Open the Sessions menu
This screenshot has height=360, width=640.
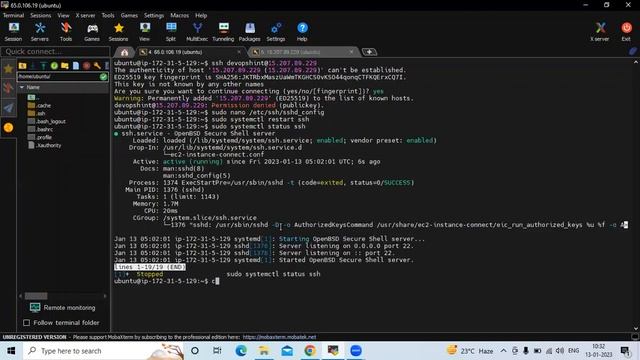(41, 15)
